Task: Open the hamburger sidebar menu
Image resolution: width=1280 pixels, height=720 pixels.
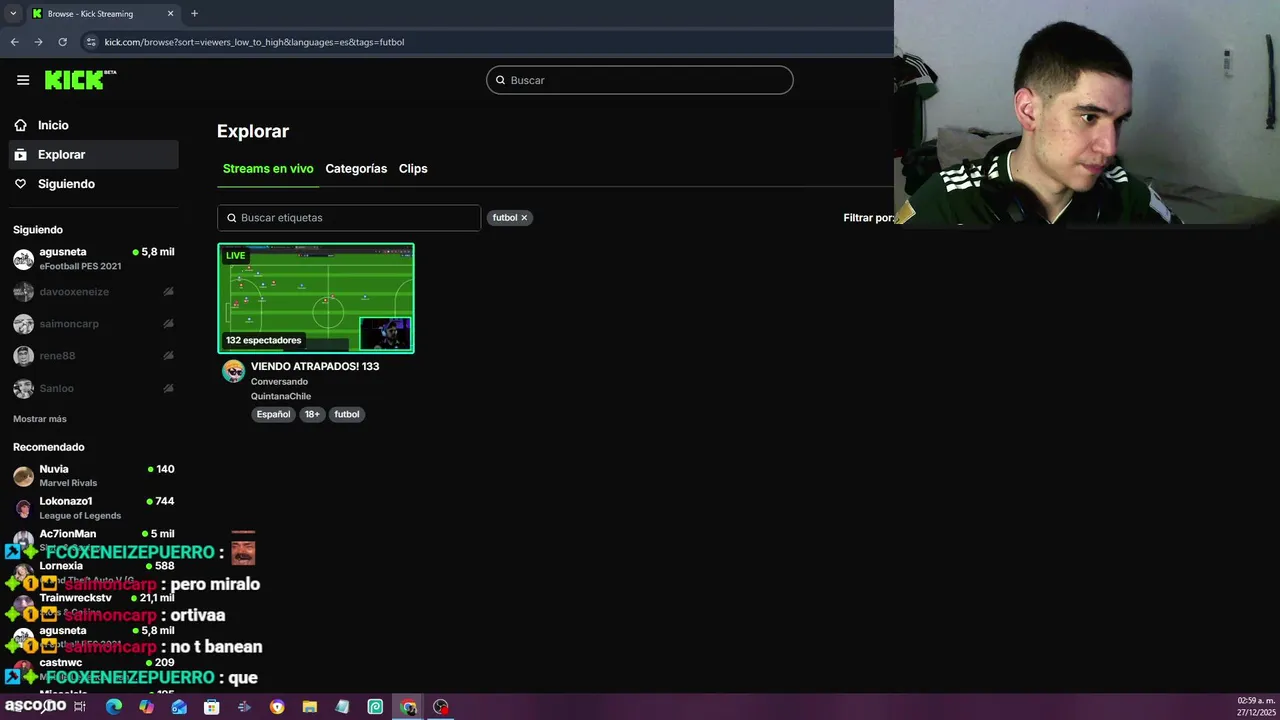Action: point(23,80)
